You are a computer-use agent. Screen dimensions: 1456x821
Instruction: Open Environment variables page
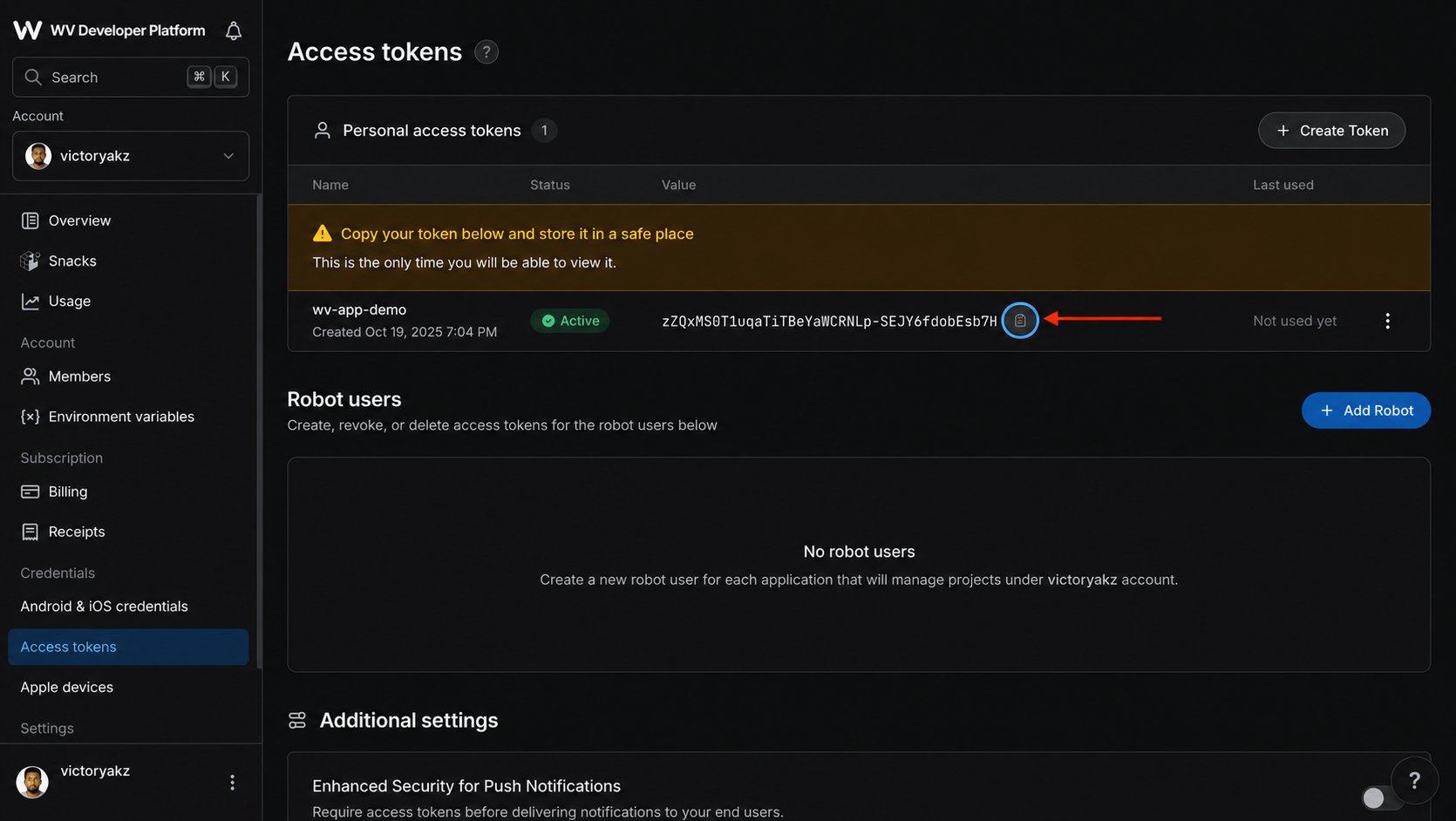coord(121,417)
